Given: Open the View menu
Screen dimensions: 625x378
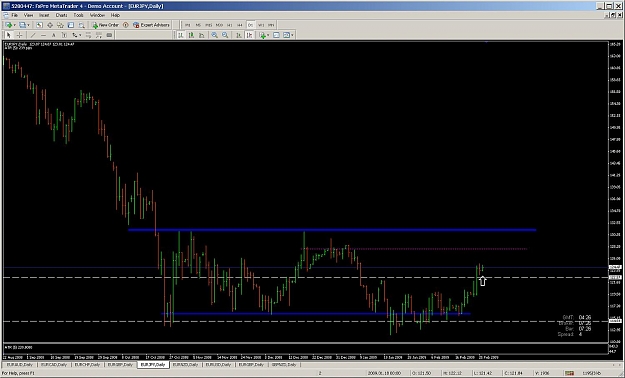Looking at the screenshot, I should [28, 15].
